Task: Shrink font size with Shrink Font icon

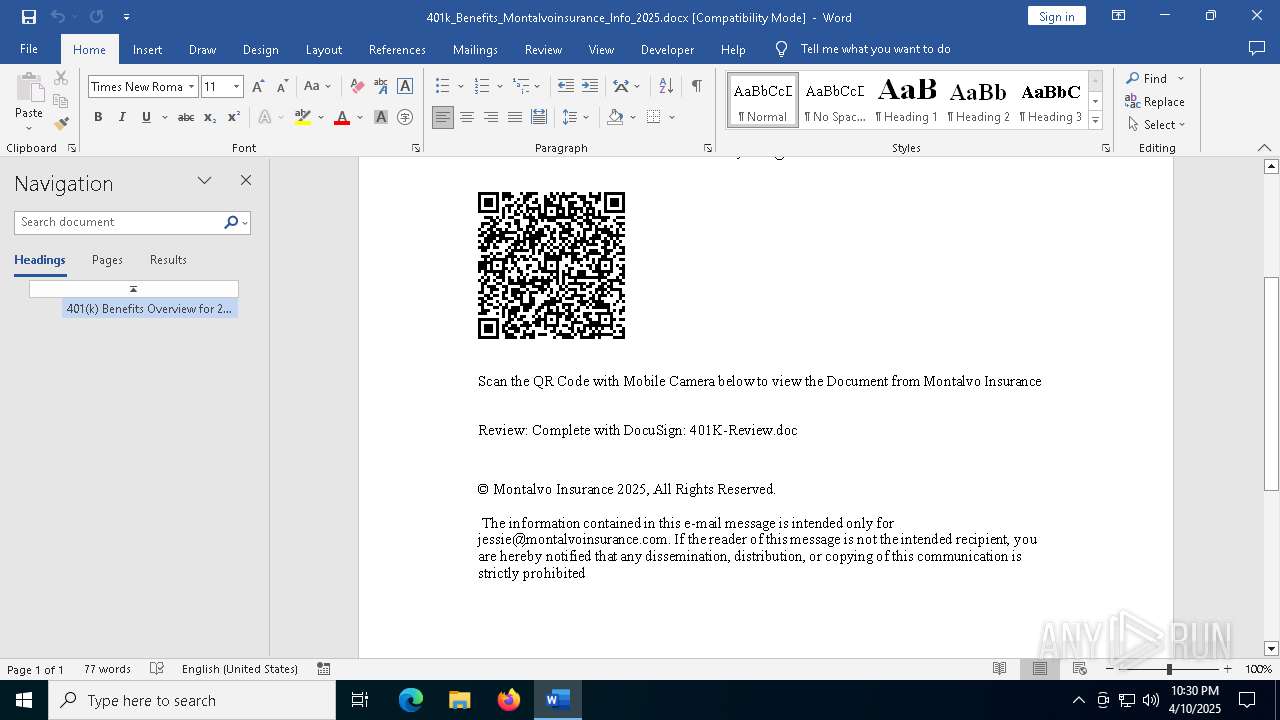Action: (282, 86)
